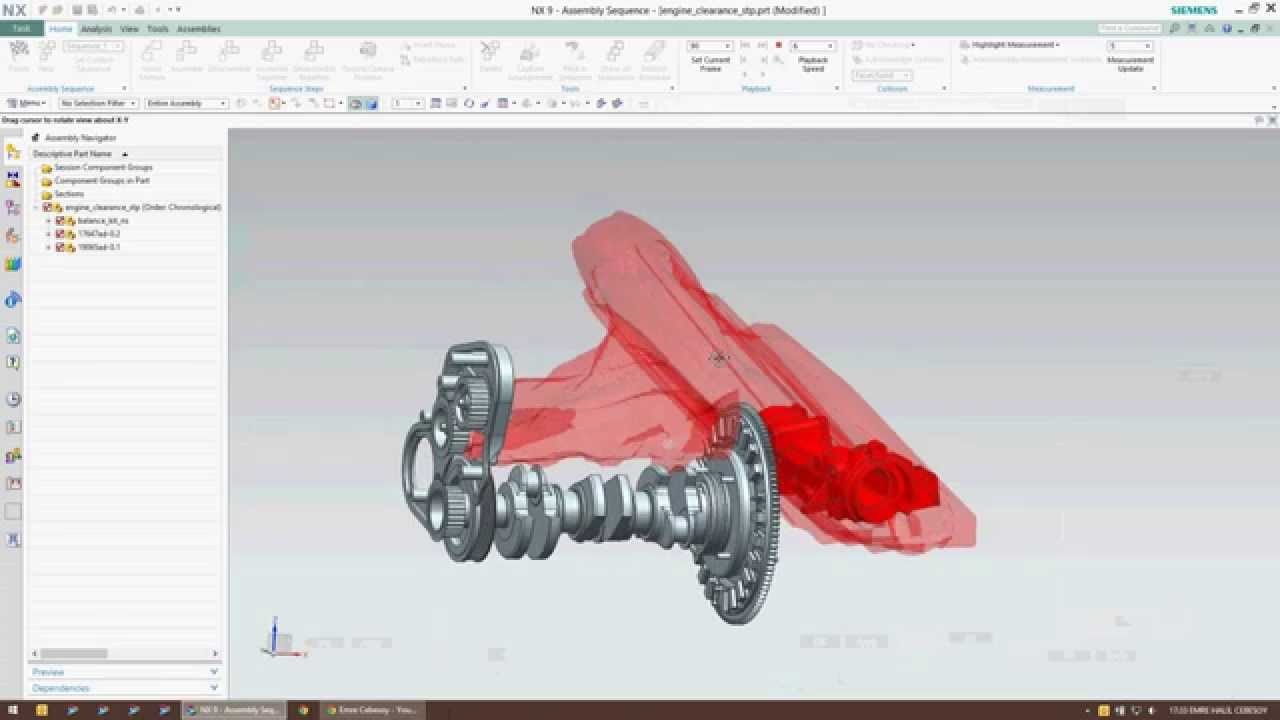Open the History clock sidebar tab
This screenshot has height=720, width=1280.
coord(13,400)
